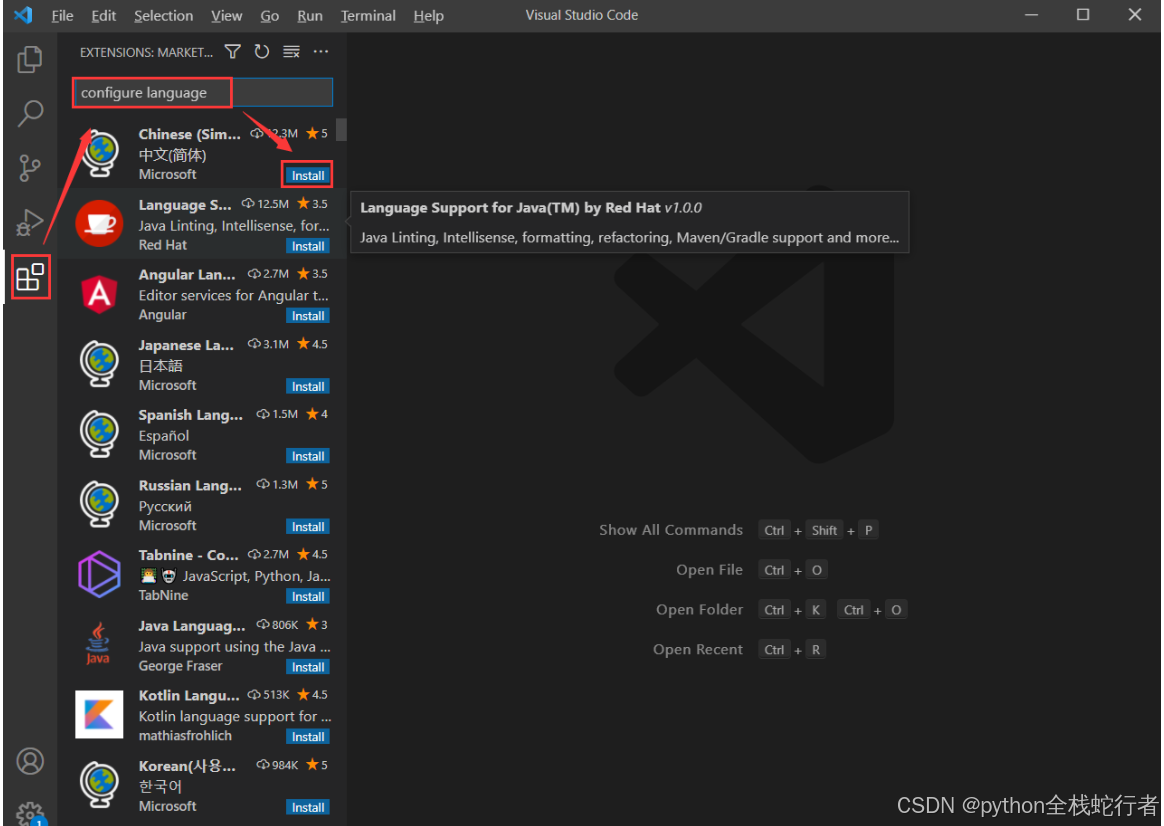Install the Angular Language Service
1164x826 pixels.
pos(307,315)
